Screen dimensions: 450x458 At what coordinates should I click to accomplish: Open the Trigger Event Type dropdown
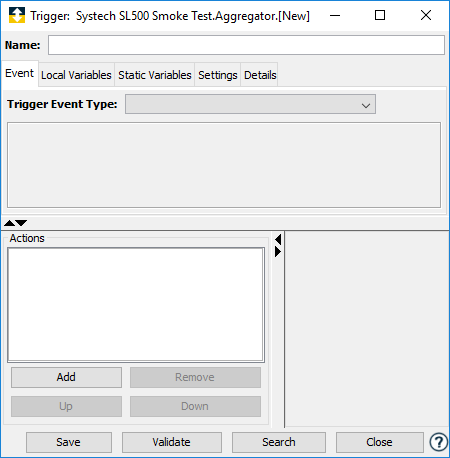250,104
